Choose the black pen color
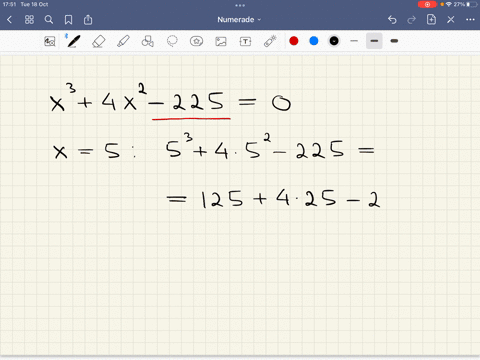The image size is (480, 360). coord(334,41)
